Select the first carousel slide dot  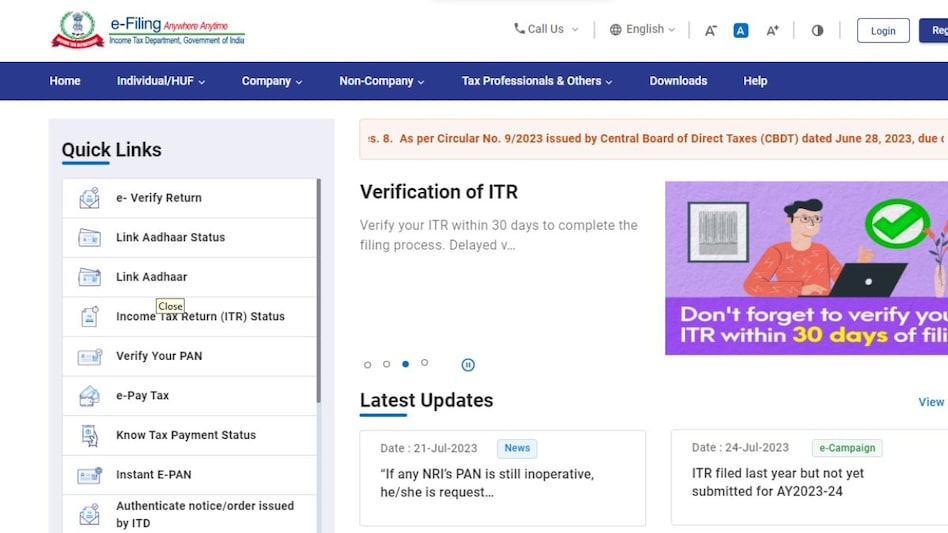[368, 365]
